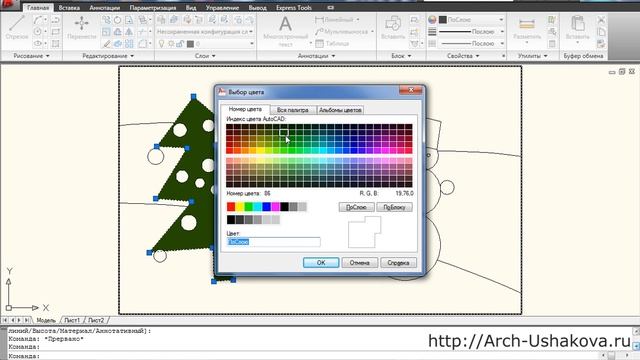The image size is (640, 360).
Task: Activate the Rotate tool in Редактирование panel
Action: 118,20
